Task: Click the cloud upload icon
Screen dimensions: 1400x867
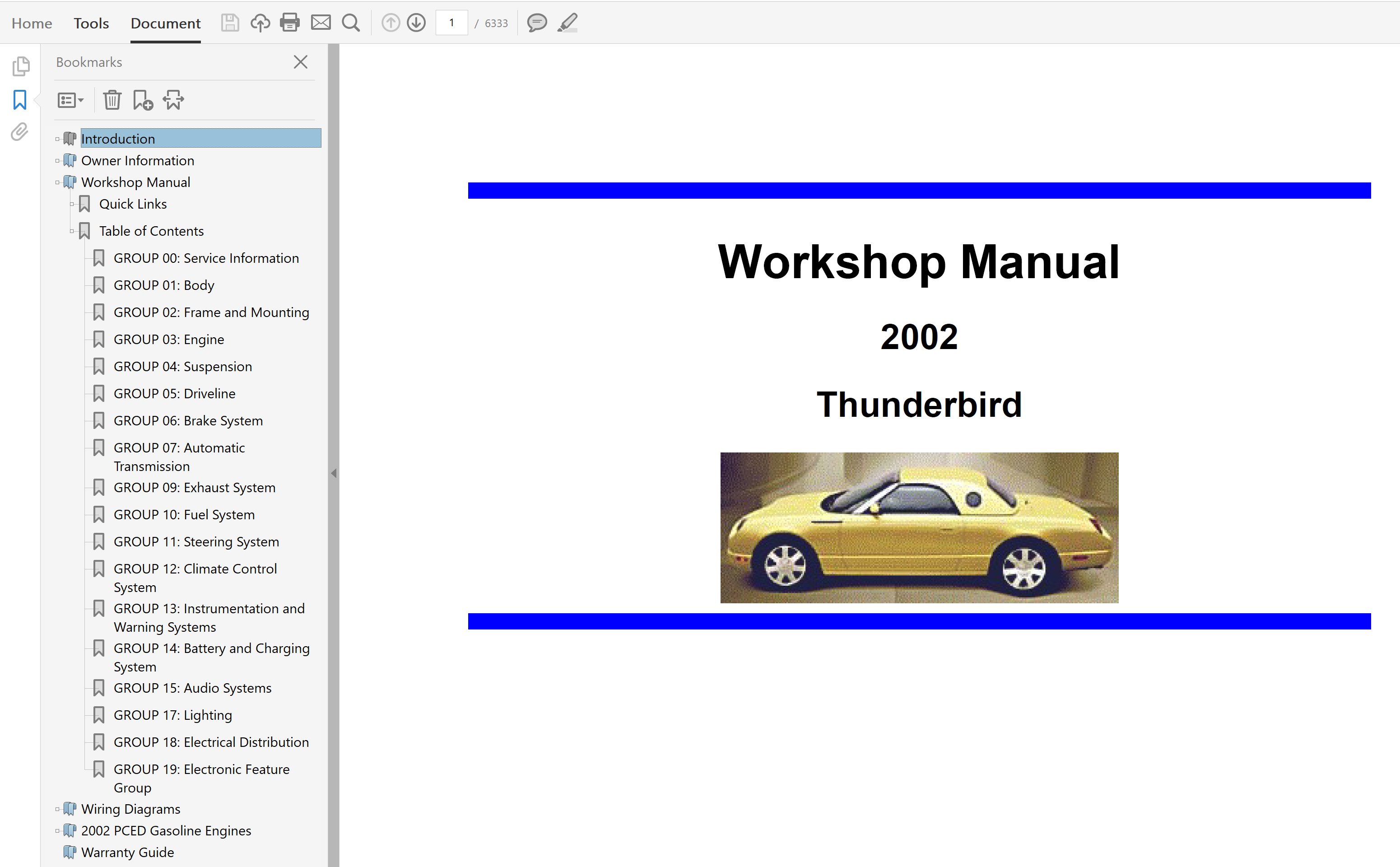Action: (260, 23)
